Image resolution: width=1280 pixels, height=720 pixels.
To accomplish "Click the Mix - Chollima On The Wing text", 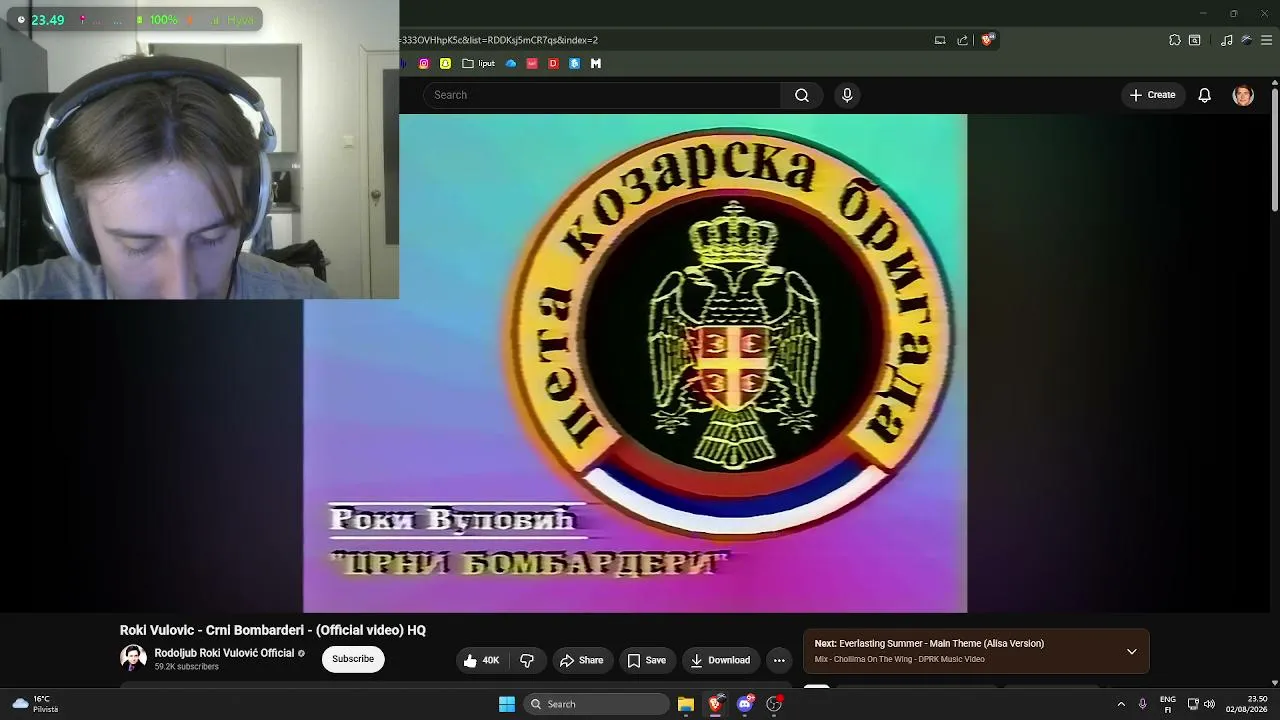I will (899, 660).
